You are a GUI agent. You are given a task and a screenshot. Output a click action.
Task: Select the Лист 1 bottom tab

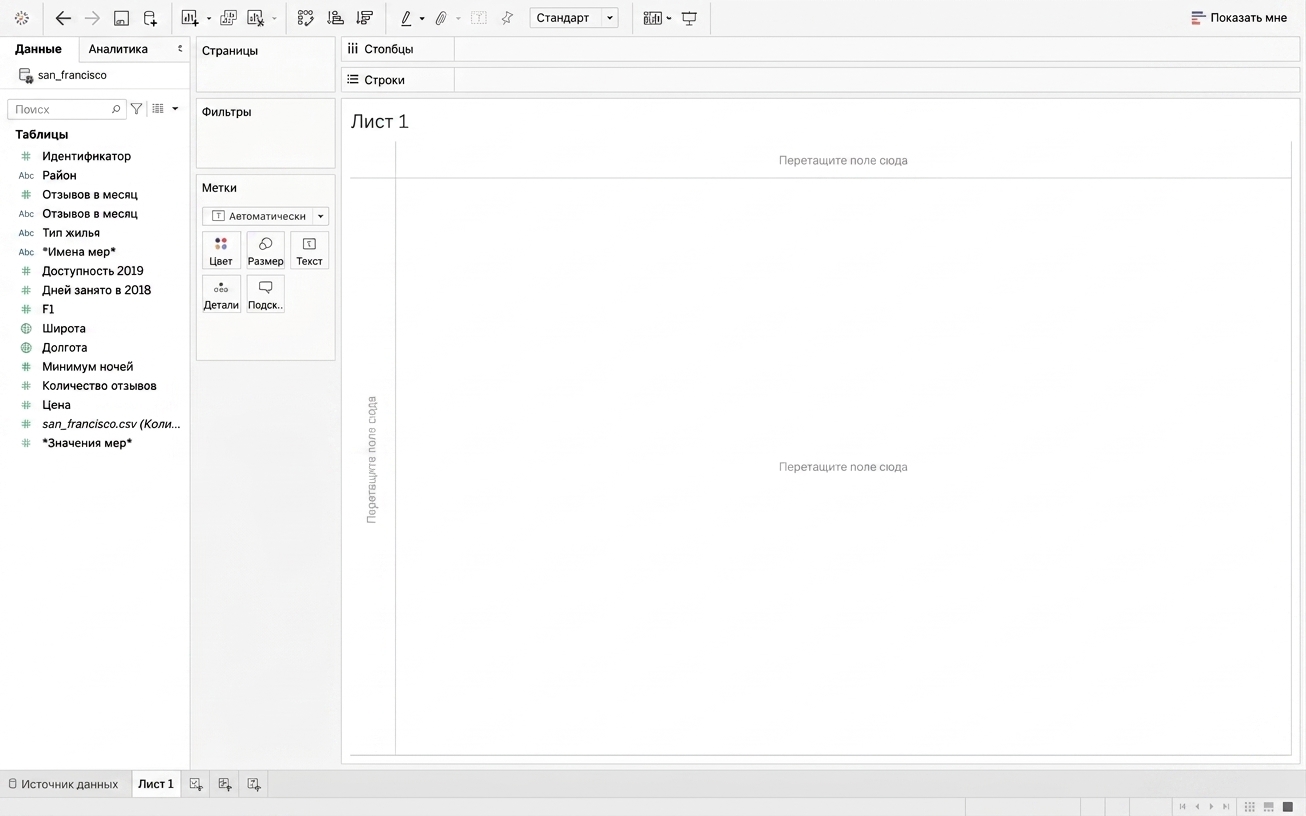coord(156,784)
